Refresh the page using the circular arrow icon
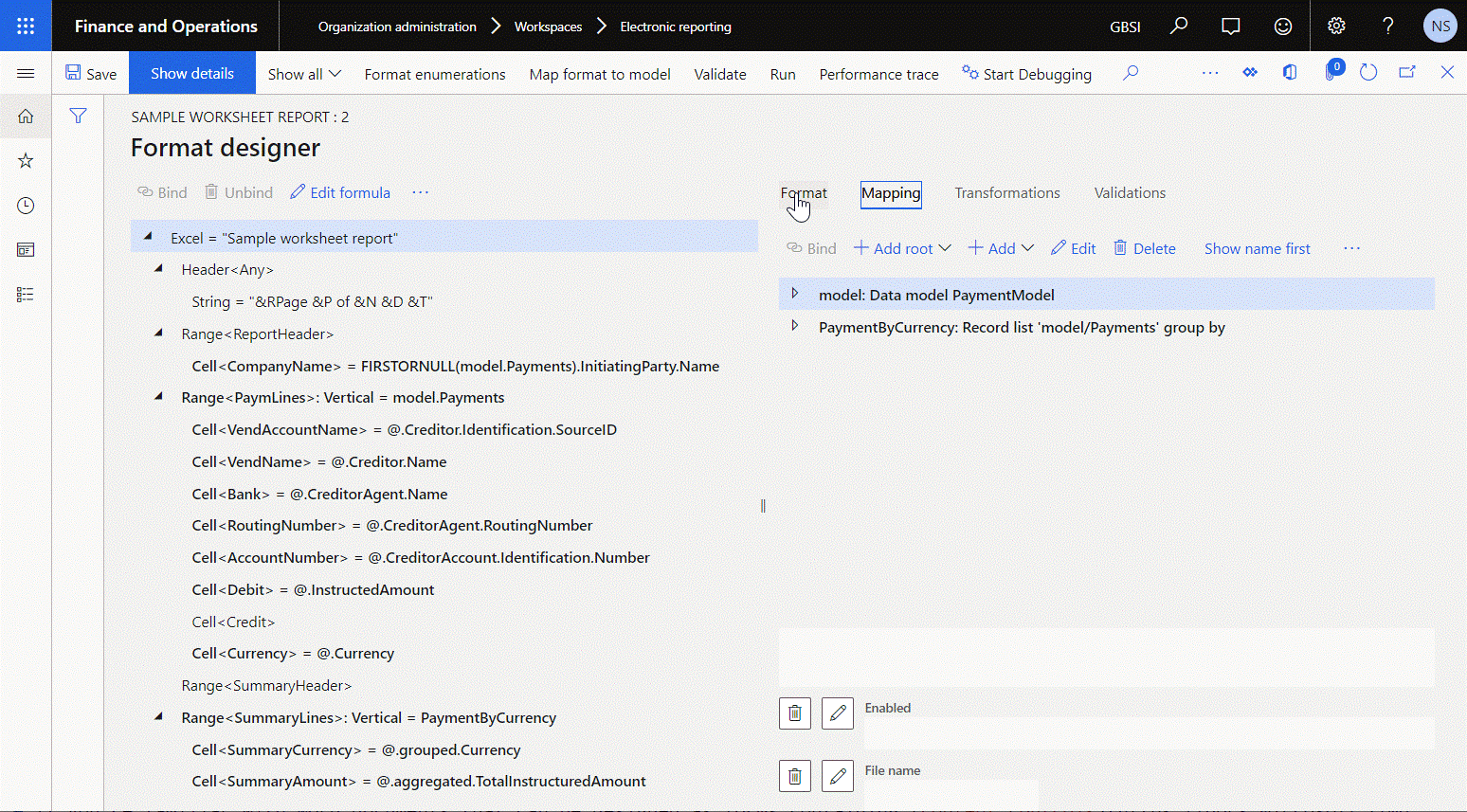 pyautogui.click(x=1367, y=71)
